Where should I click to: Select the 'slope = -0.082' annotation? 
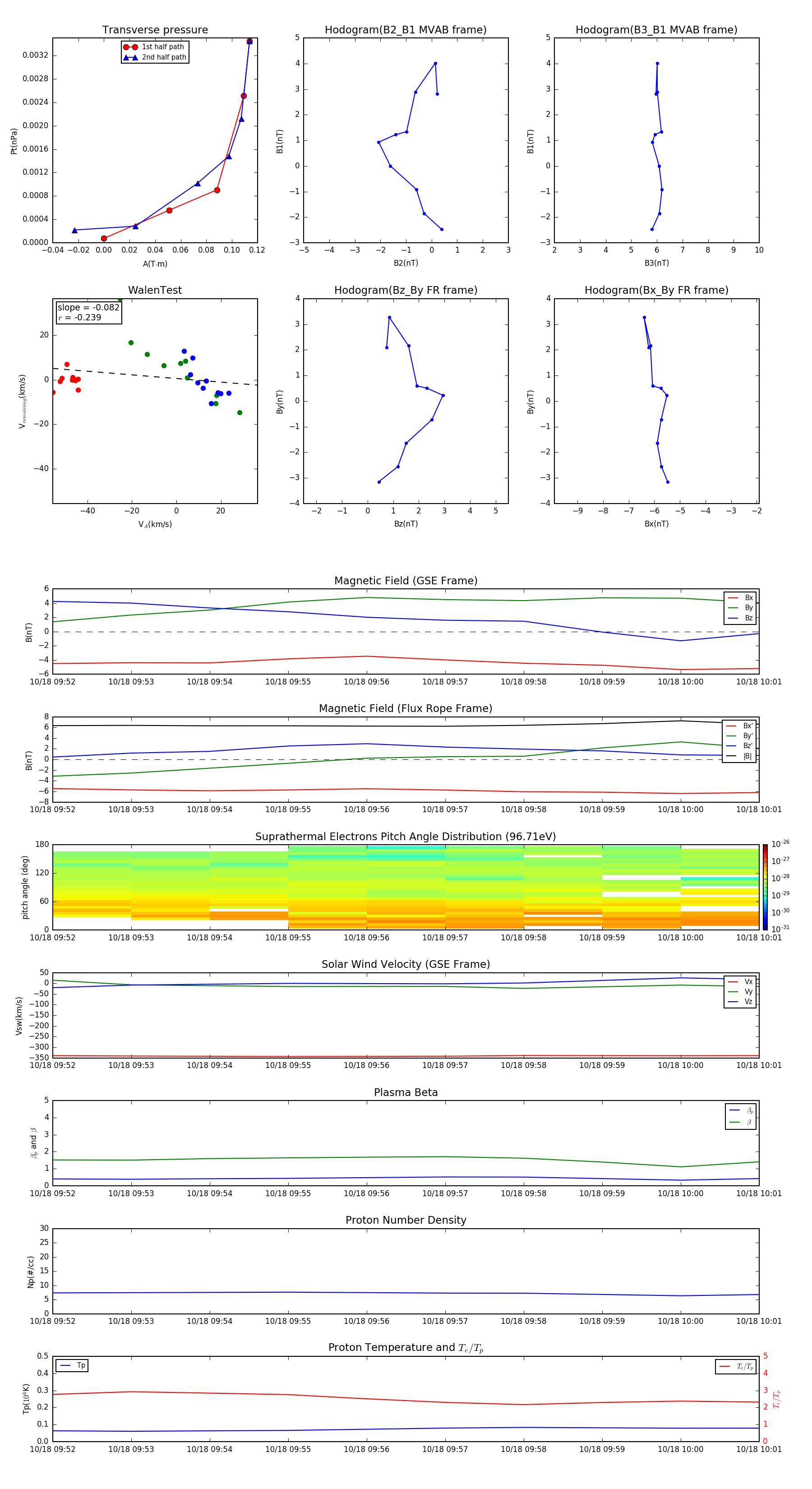pyautogui.click(x=88, y=308)
